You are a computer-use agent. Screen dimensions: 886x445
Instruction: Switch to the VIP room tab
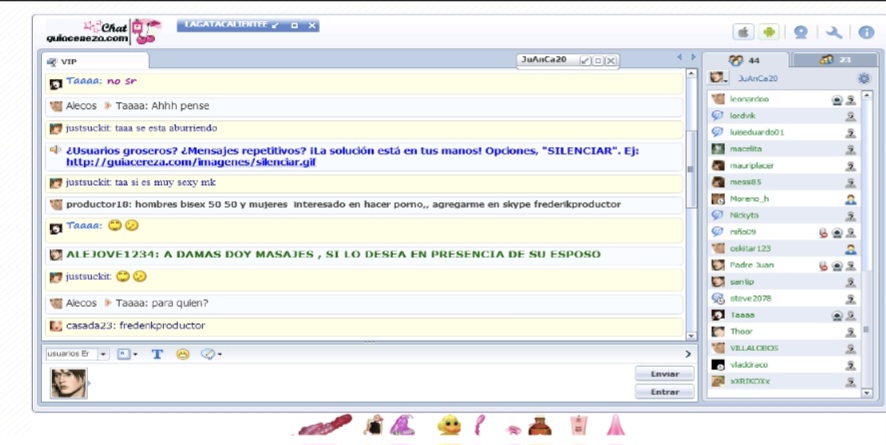click(x=94, y=62)
